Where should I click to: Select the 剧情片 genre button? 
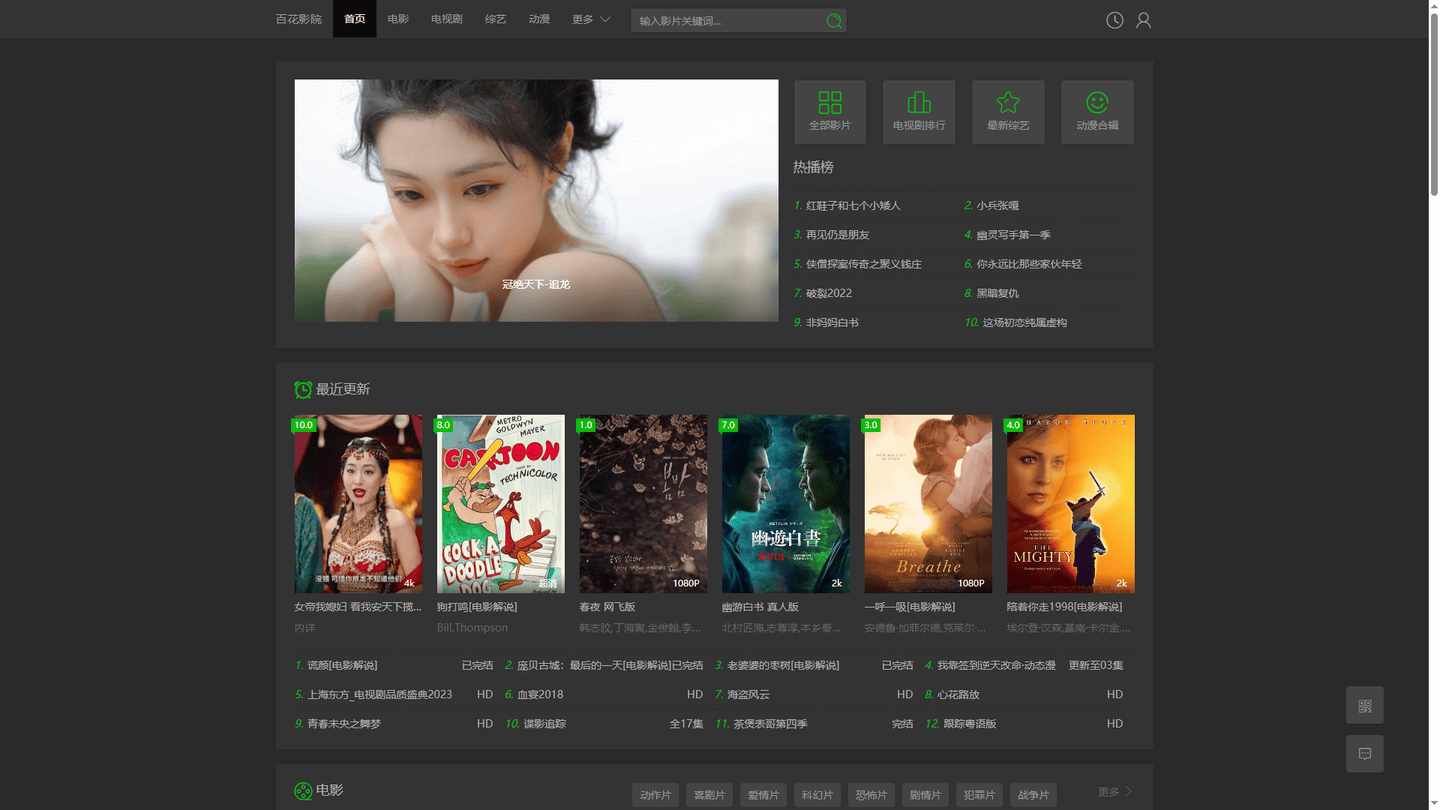tap(925, 795)
